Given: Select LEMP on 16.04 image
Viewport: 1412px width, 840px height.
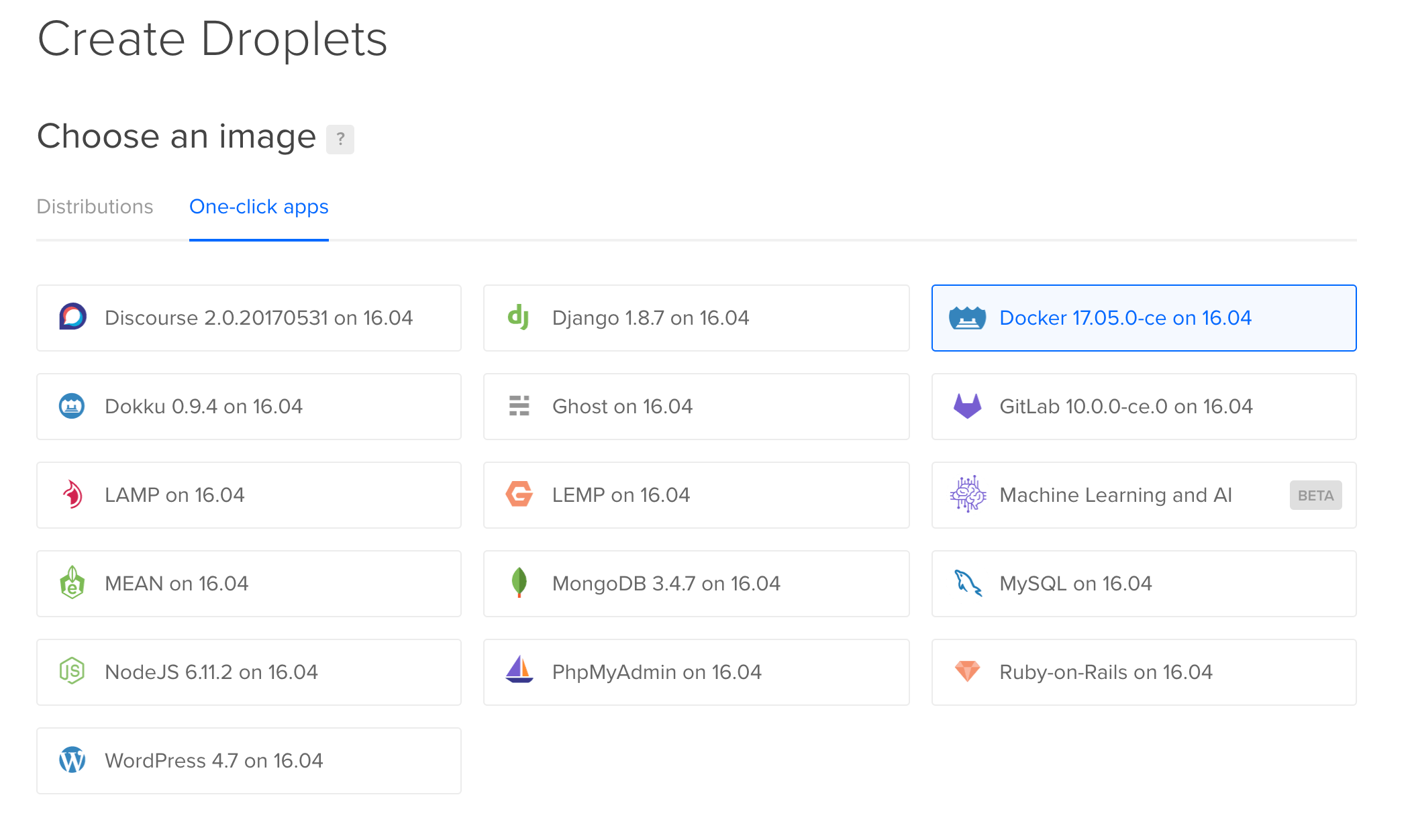Looking at the screenshot, I should click(x=696, y=495).
